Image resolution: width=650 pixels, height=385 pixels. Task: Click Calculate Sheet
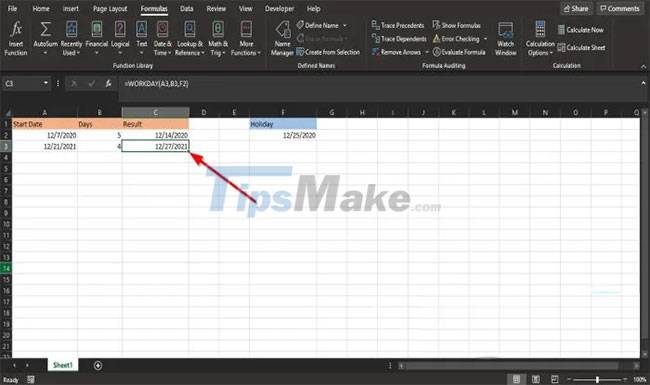coord(581,48)
